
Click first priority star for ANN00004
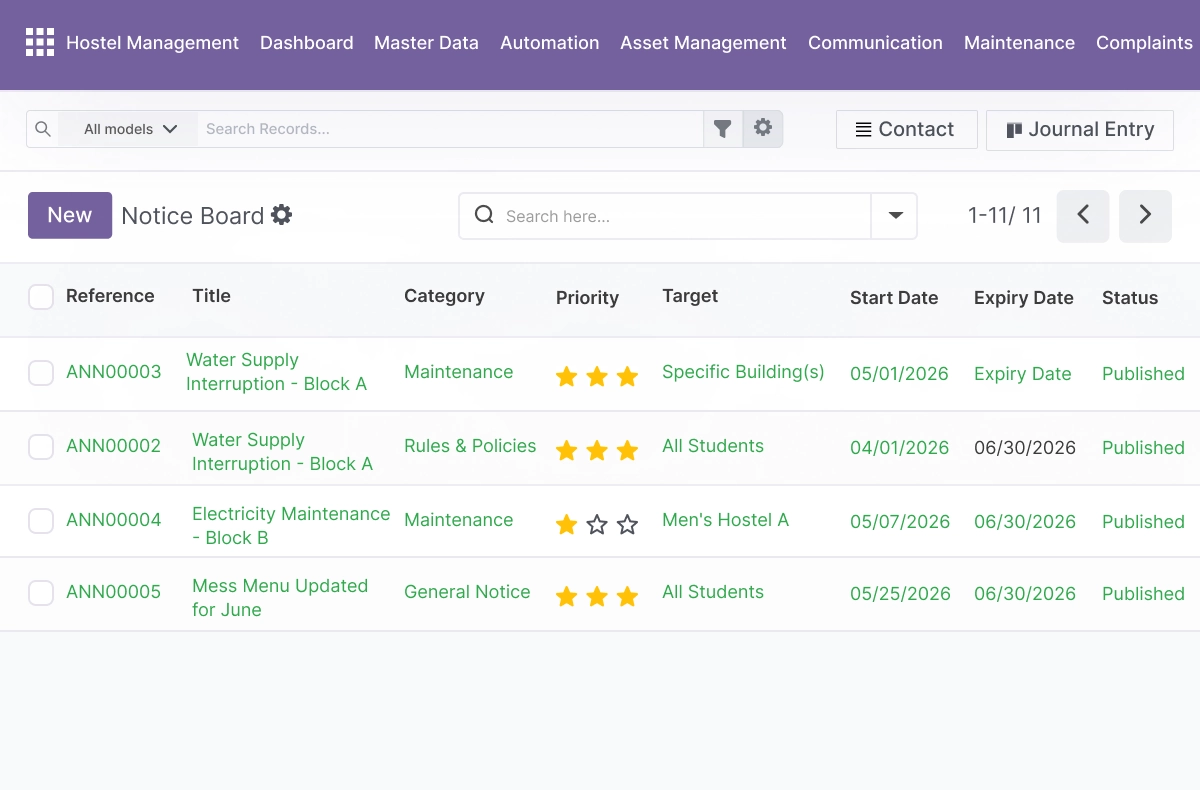click(567, 524)
